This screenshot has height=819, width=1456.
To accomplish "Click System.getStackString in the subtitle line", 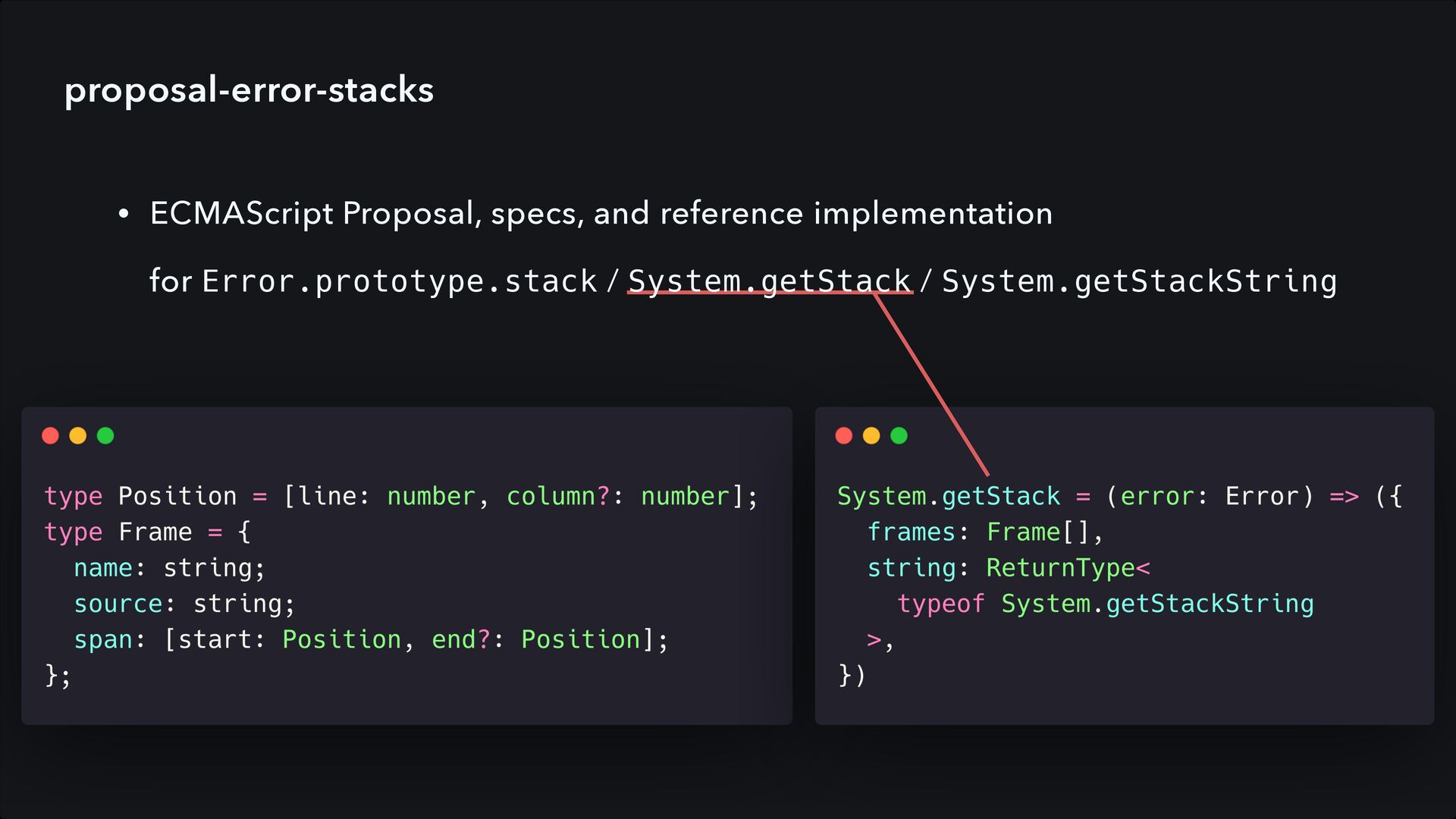I will pyautogui.click(x=1139, y=281).
